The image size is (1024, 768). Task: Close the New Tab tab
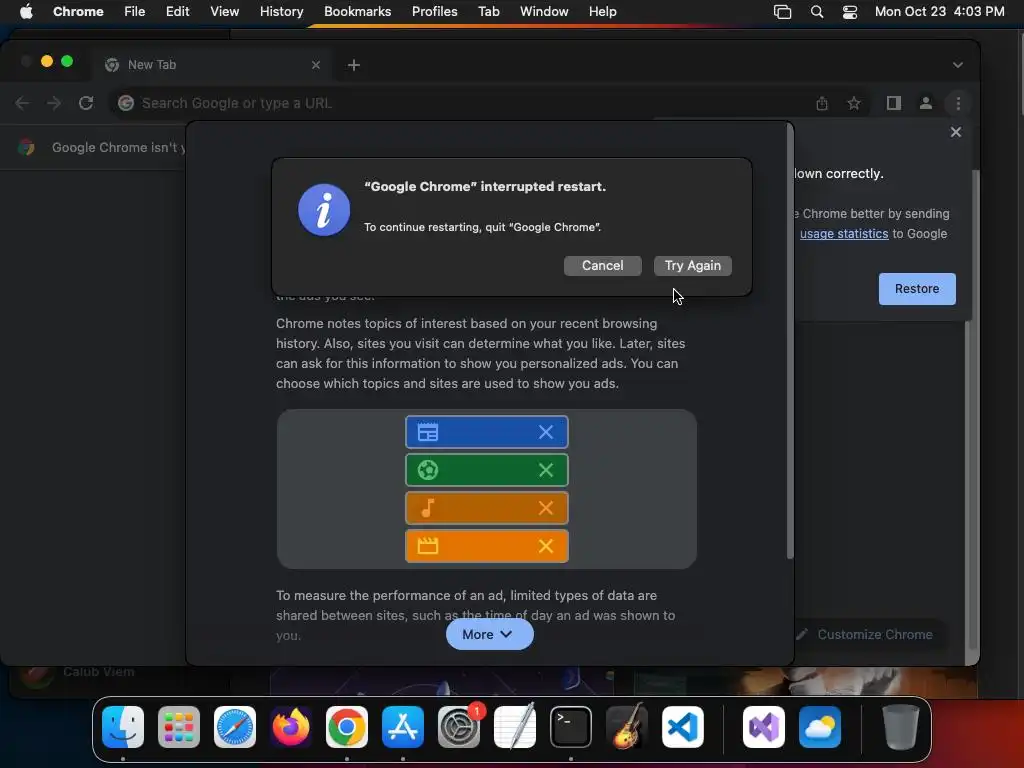[x=316, y=65]
